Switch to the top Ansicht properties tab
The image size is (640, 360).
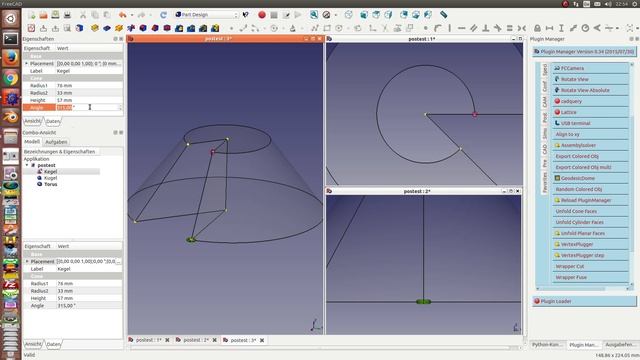coord(33,121)
